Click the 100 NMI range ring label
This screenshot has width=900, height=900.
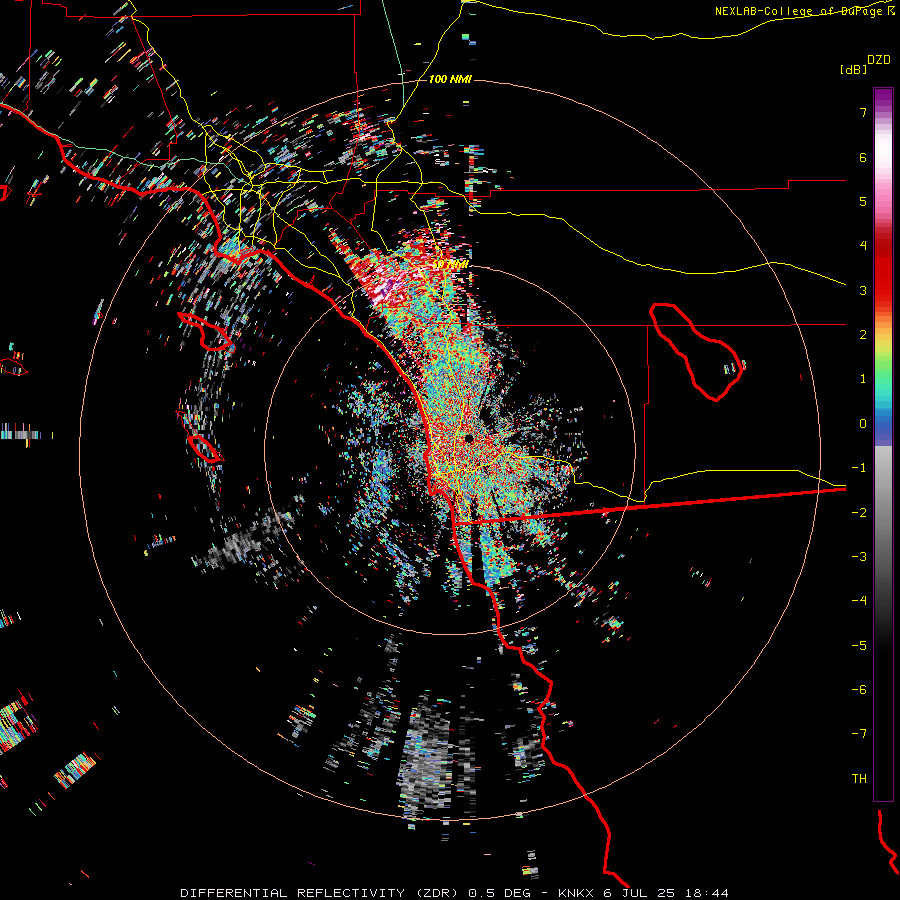click(450, 79)
